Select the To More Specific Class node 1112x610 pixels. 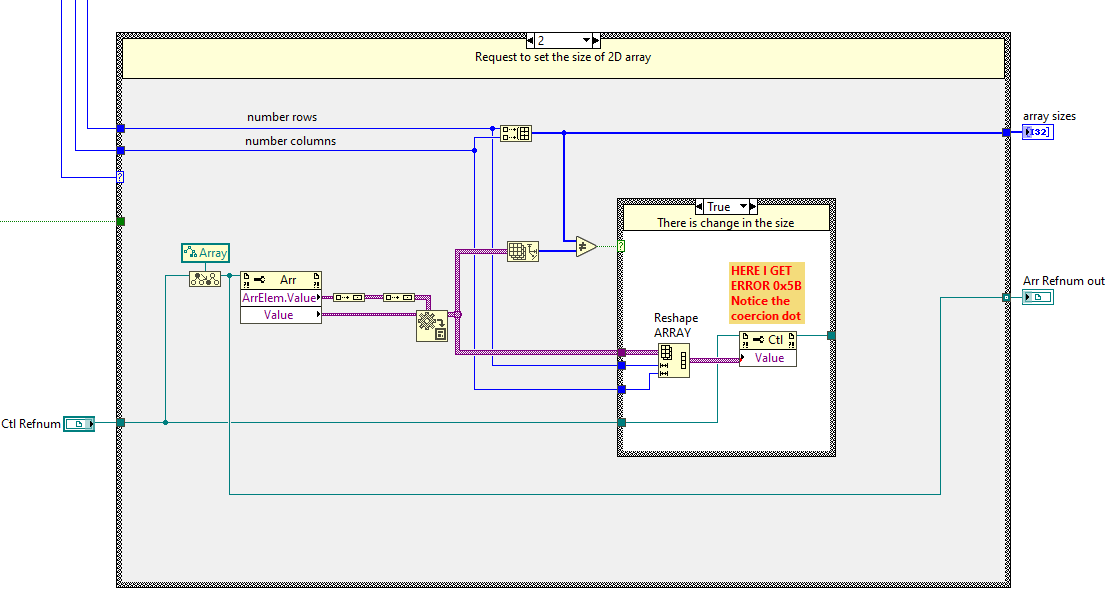205,279
